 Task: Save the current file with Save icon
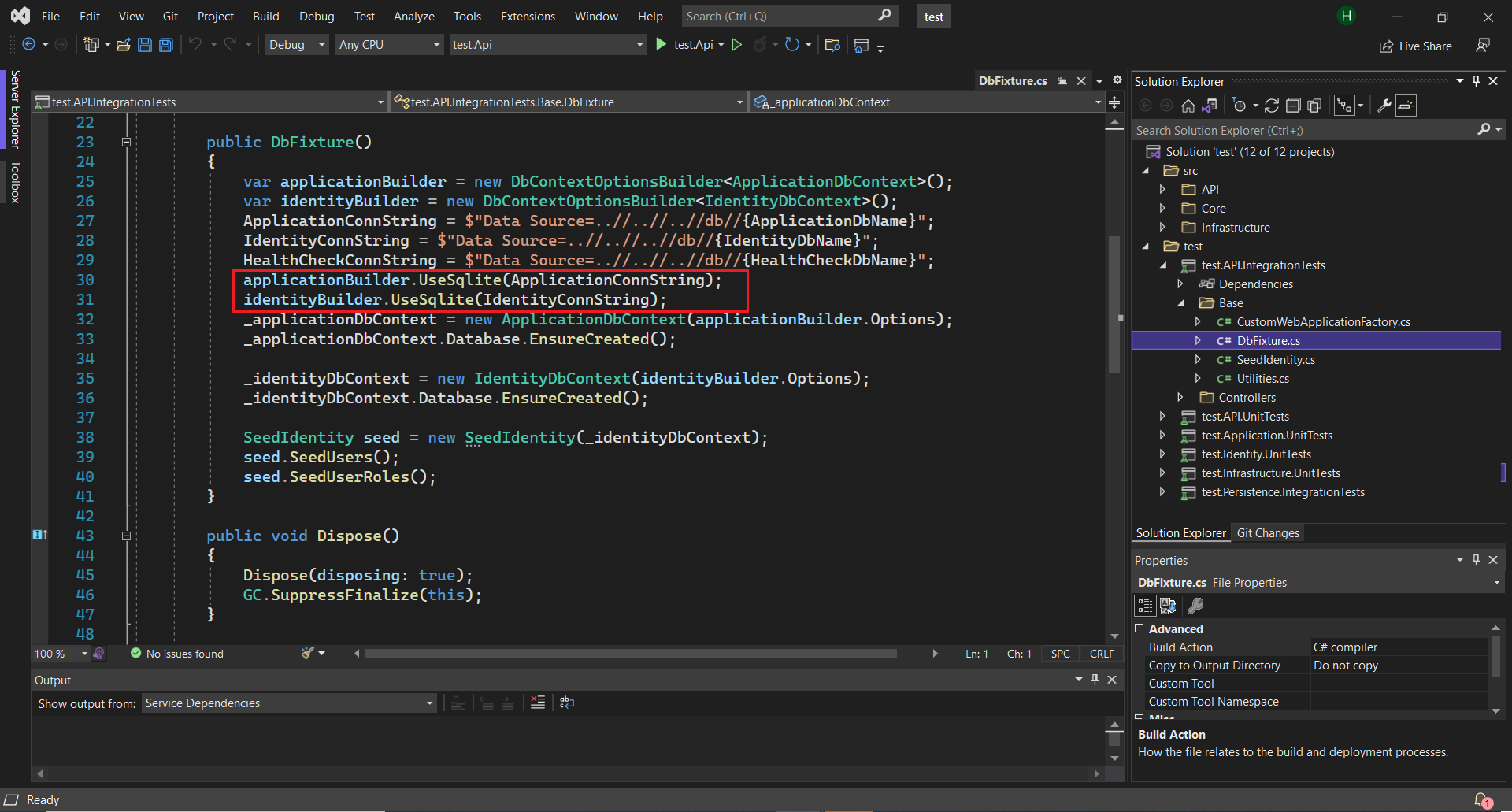(x=145, y=45)
